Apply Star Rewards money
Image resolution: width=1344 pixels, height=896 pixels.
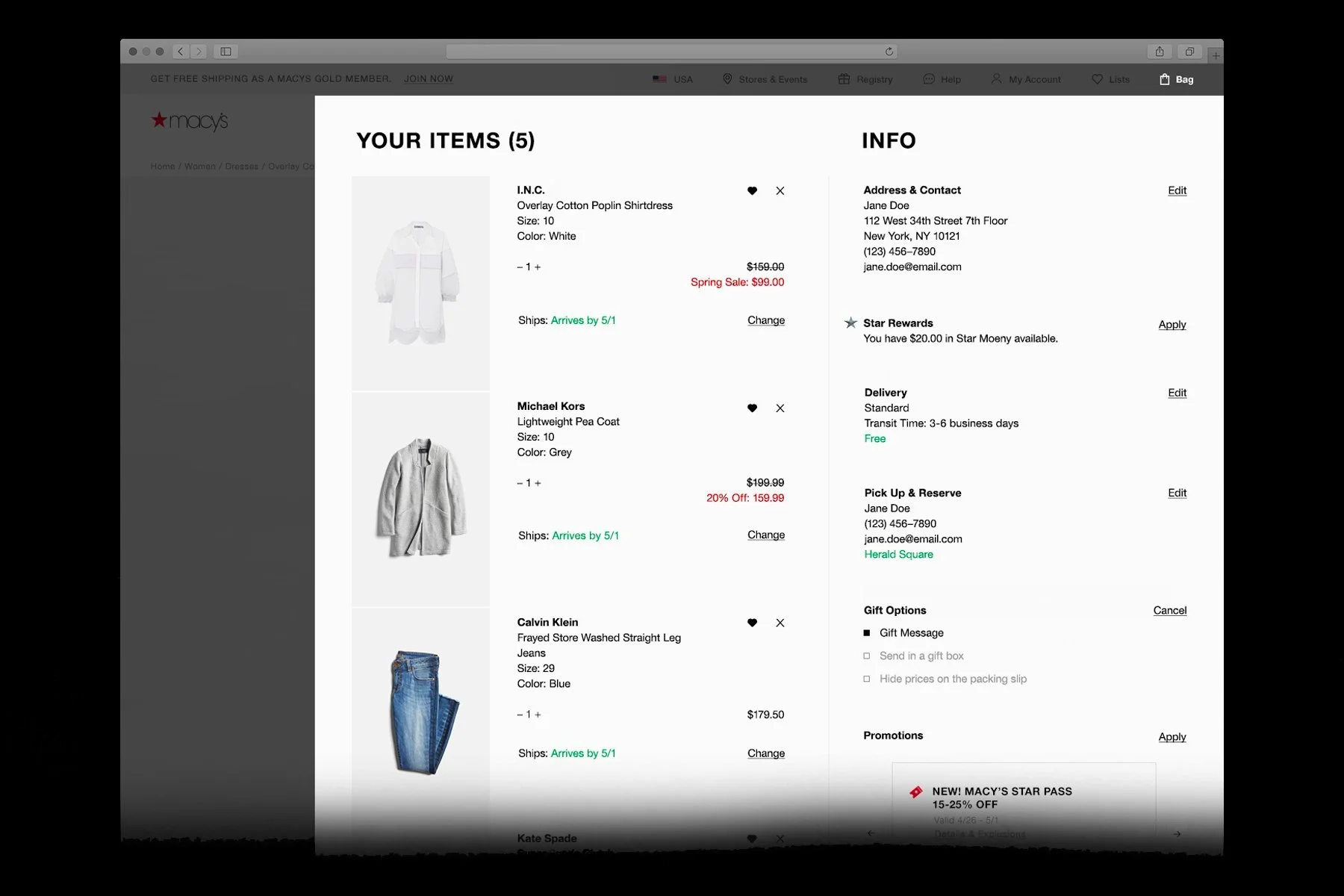[x=1172, y=325]
